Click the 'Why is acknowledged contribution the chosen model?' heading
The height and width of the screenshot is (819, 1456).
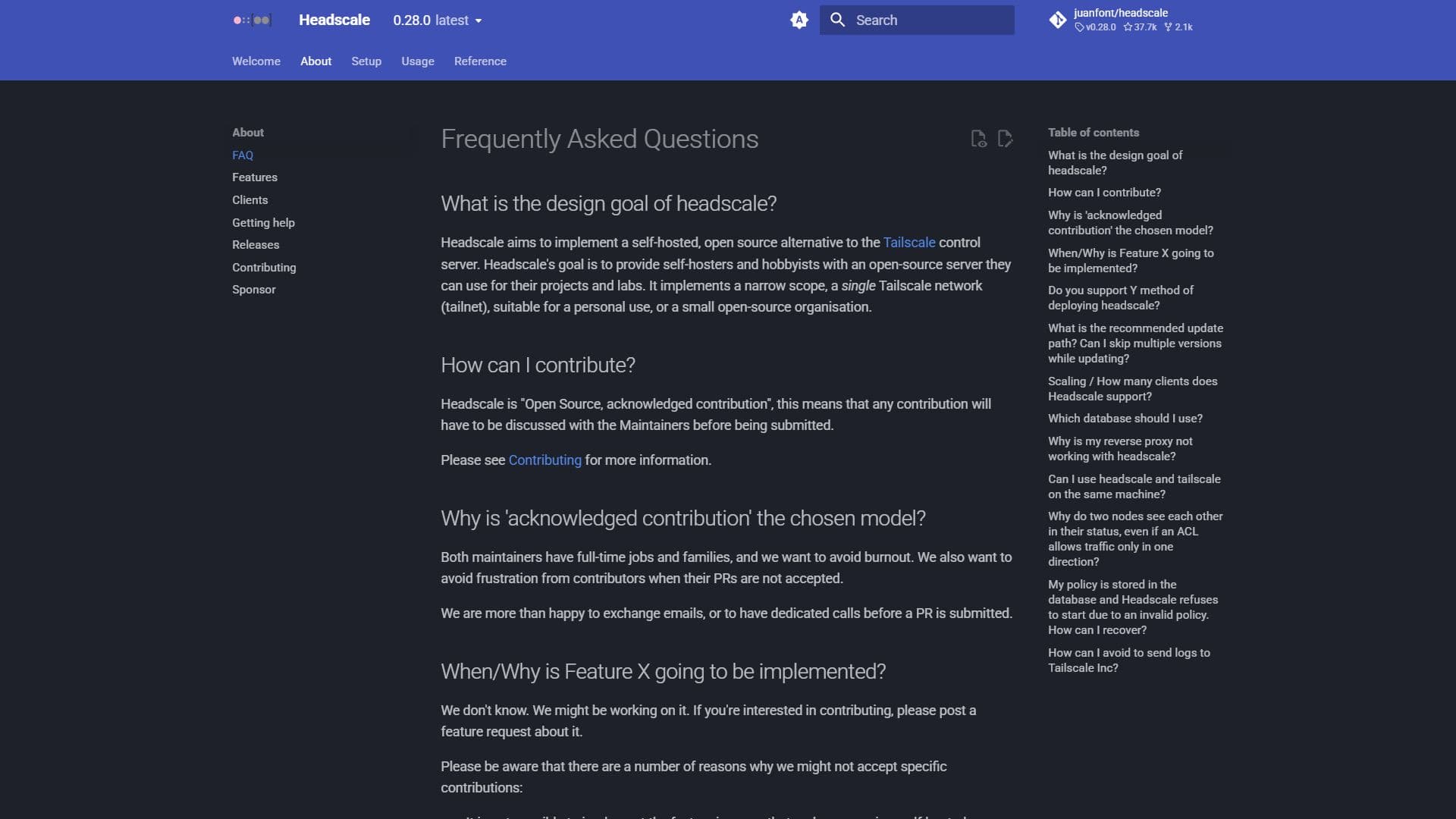pos(682,519)
